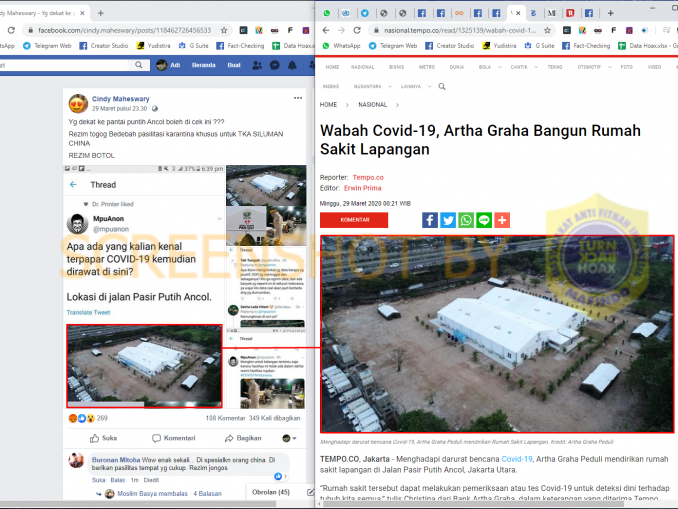The height and width of the screenshot is (509, 678).
Task: Switch to the WhatsApp tab in right browser
Action: pyautogui.click(x=327, y=13)
